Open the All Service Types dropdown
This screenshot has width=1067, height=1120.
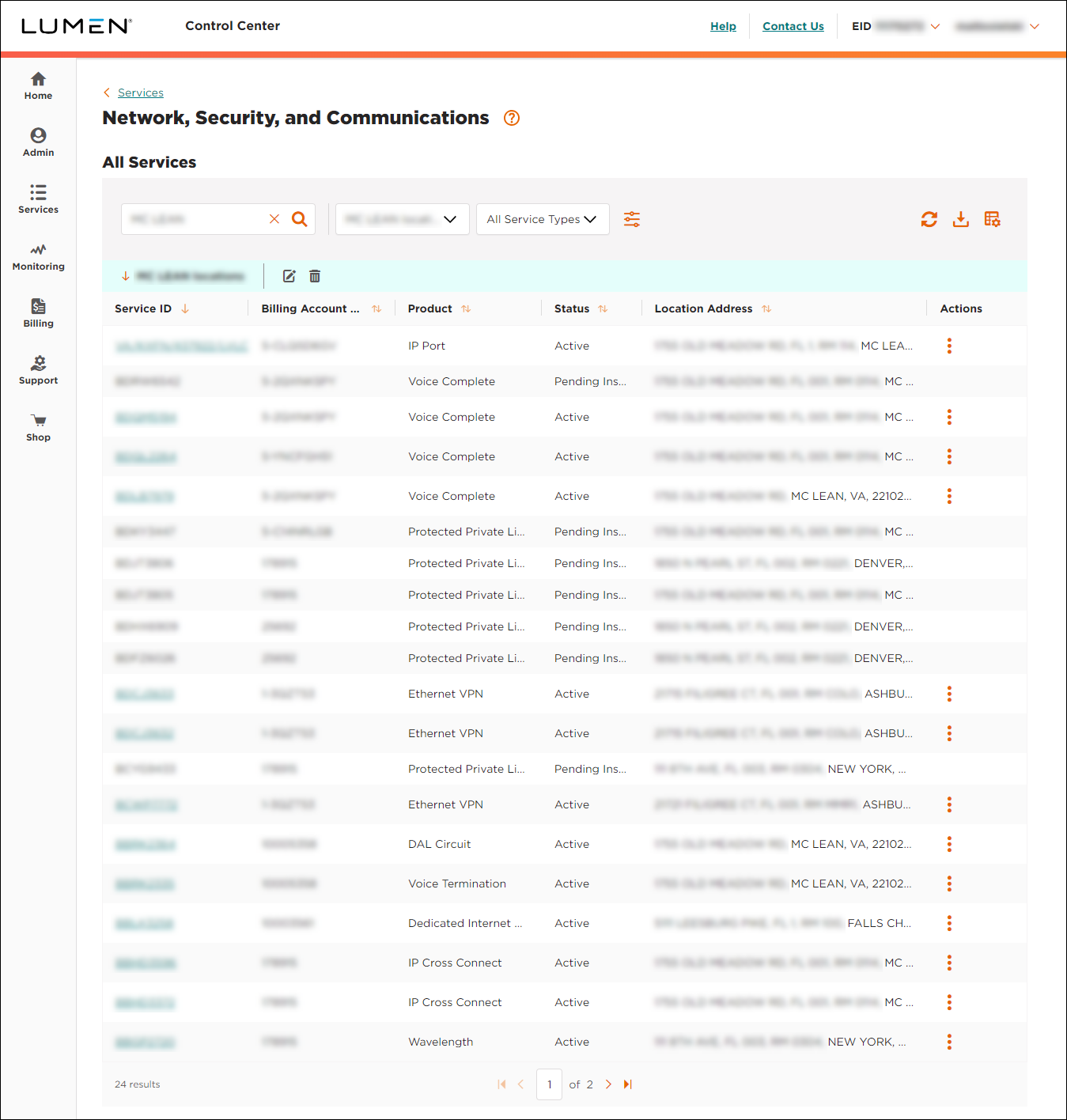(x=543, y=219)
